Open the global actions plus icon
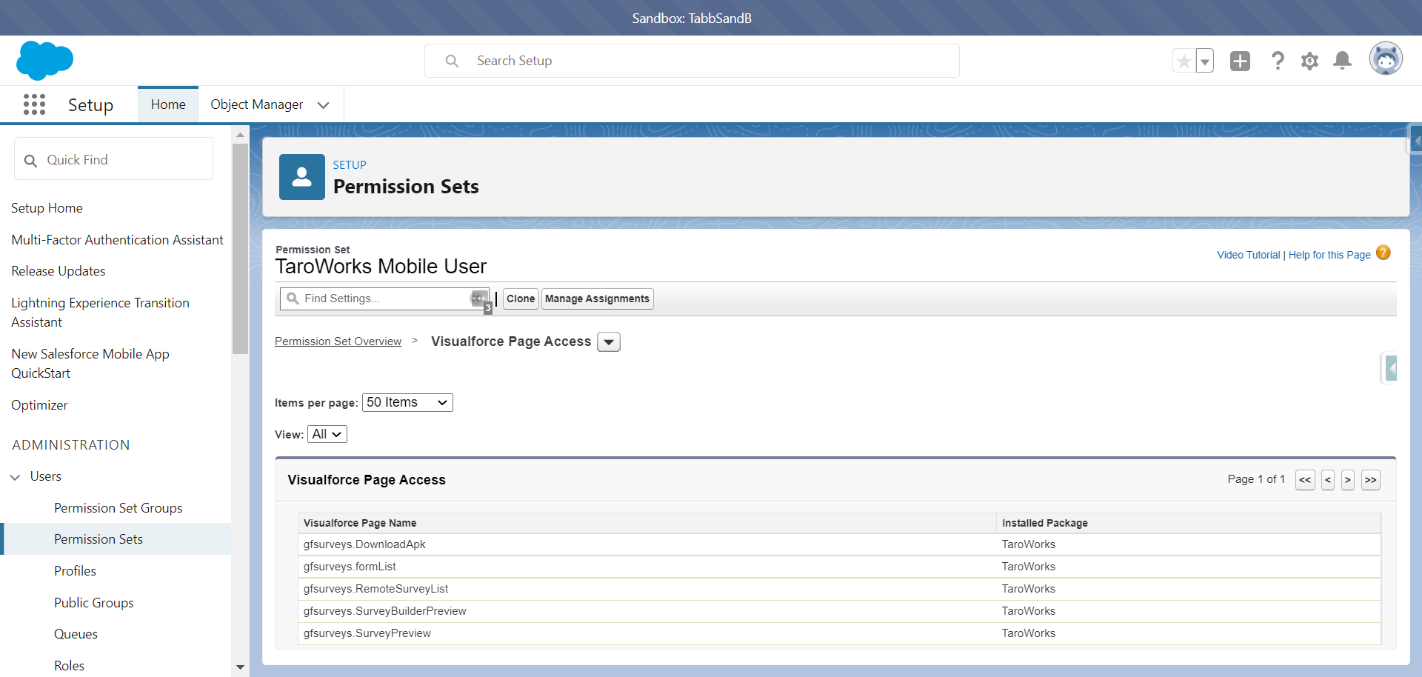 point(1240,61)
